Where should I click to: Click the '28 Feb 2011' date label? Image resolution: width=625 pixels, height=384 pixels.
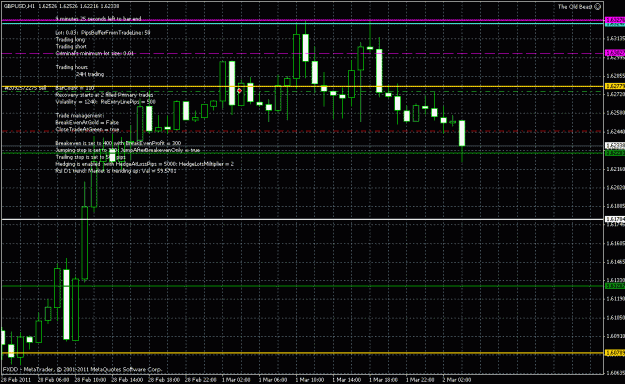pos(16,380)
